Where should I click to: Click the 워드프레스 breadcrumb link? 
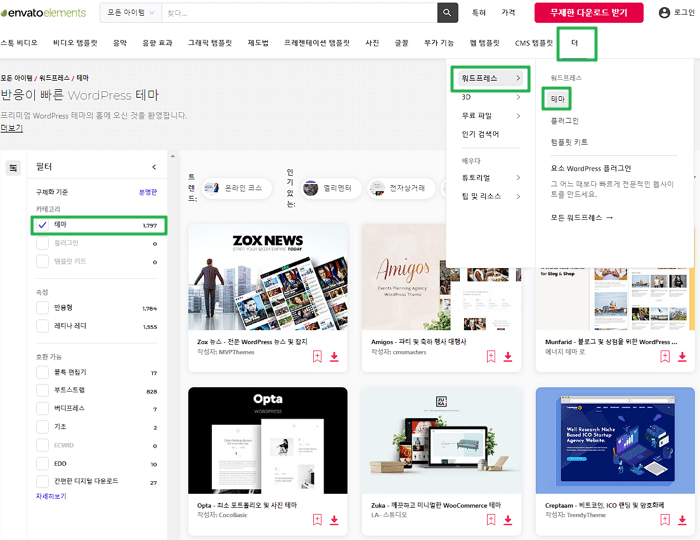(x=54, y=78)
